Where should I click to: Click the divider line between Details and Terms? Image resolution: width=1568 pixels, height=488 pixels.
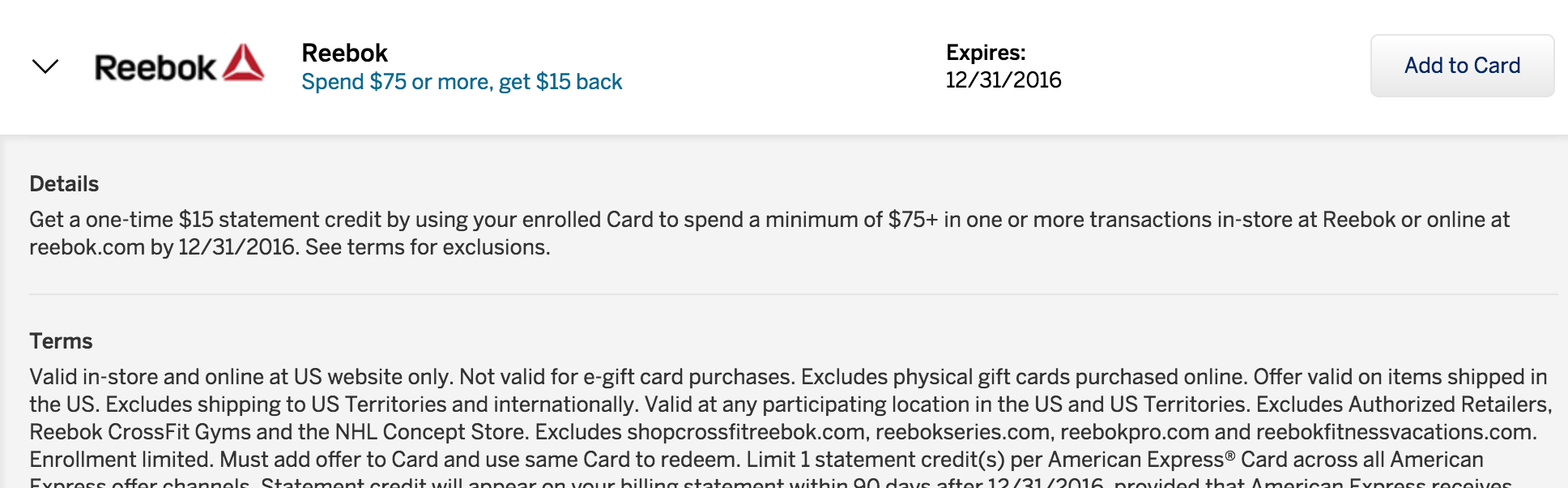[792, 294]
